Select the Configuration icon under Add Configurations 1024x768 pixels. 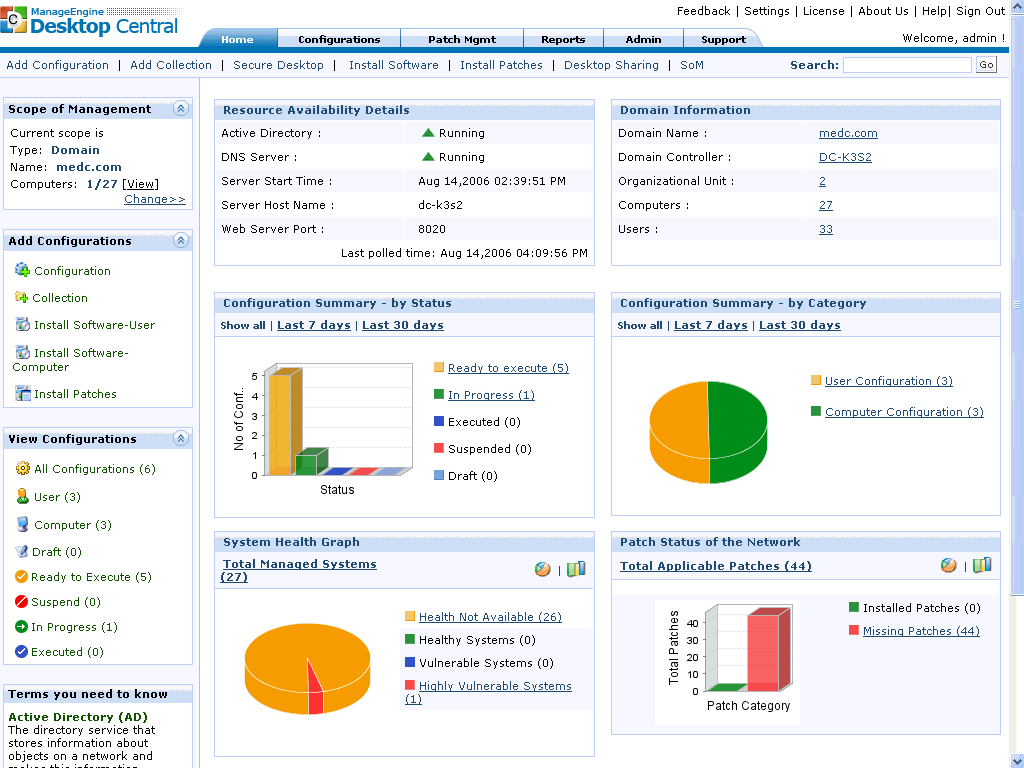[x=21, y=270]
